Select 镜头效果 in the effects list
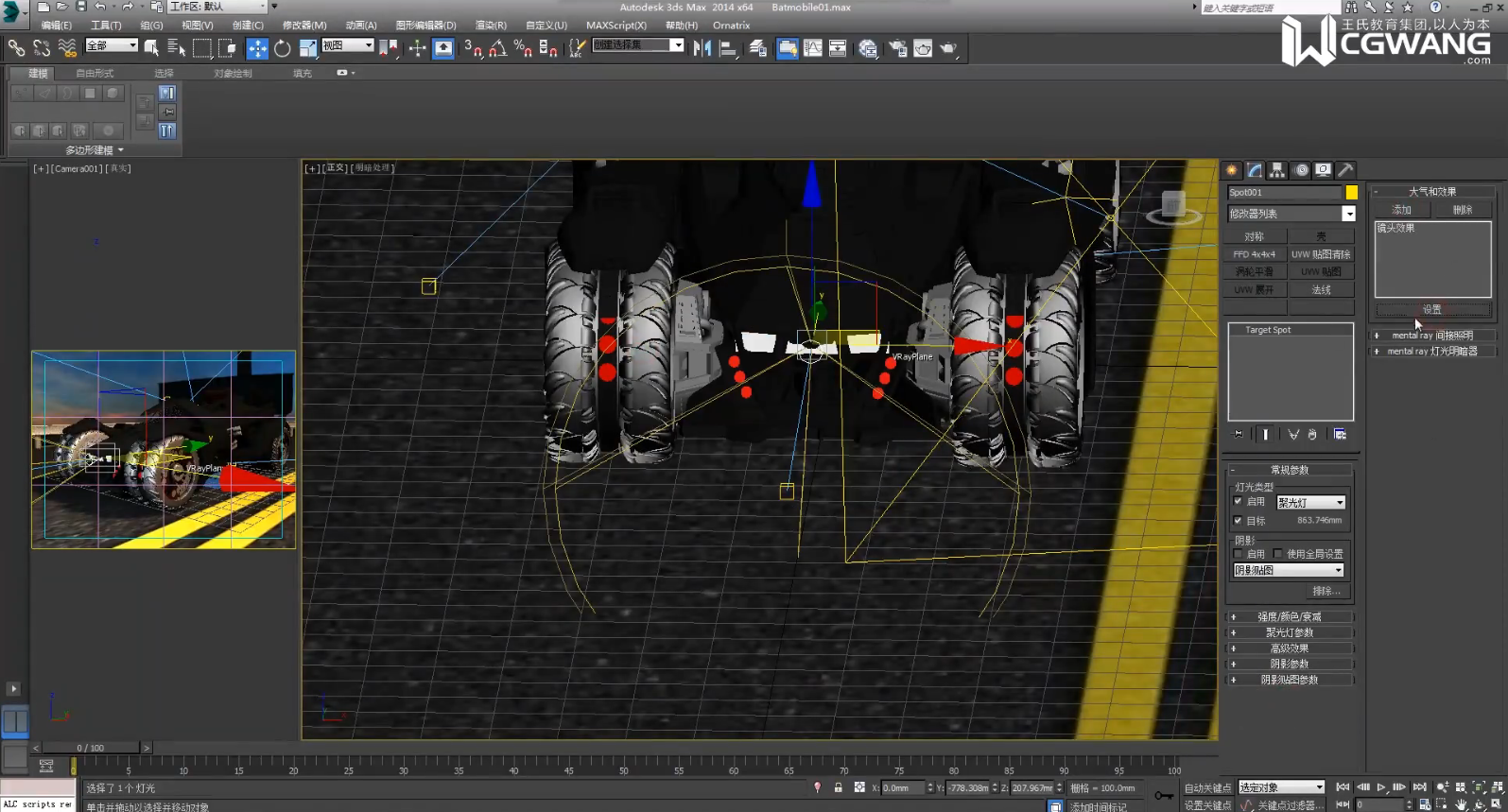1508x812 pixels. click(x=1395, y=228)
